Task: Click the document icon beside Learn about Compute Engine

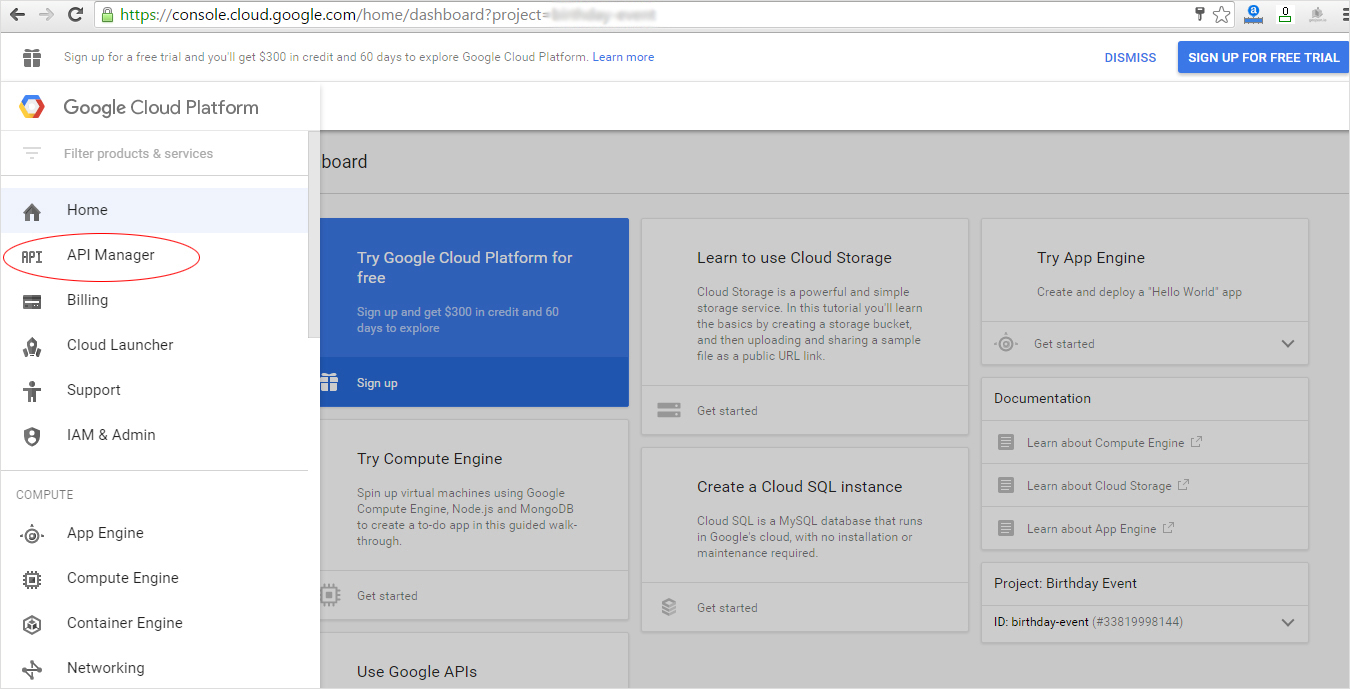Action: (1006, 442)
